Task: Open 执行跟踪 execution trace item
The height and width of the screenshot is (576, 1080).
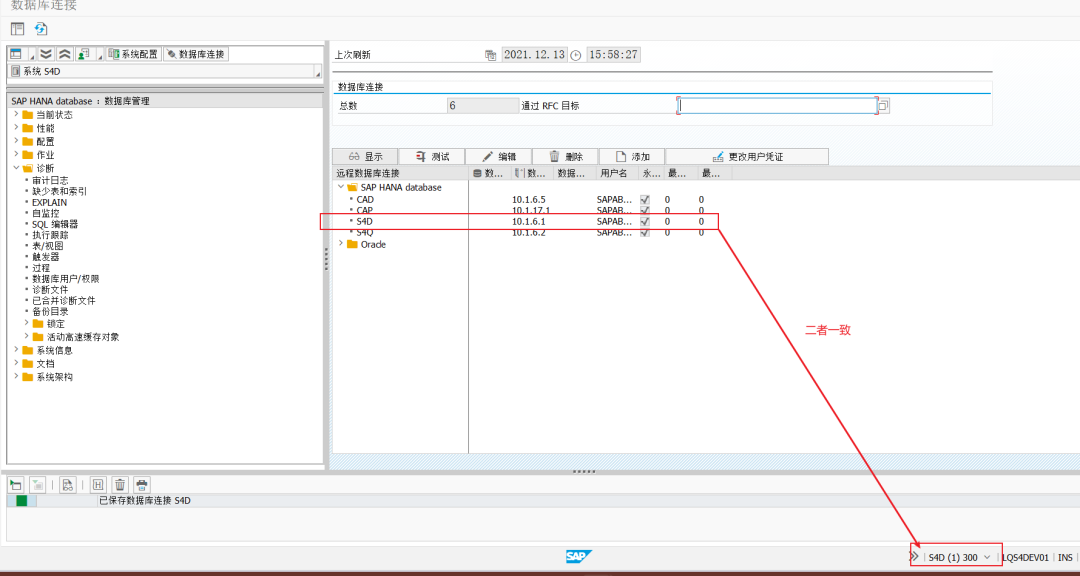Action: (x=50, y=235)
